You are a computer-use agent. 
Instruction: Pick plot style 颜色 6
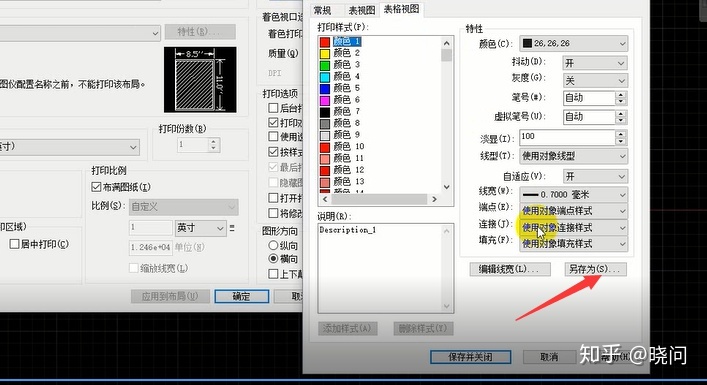[346, 100]
